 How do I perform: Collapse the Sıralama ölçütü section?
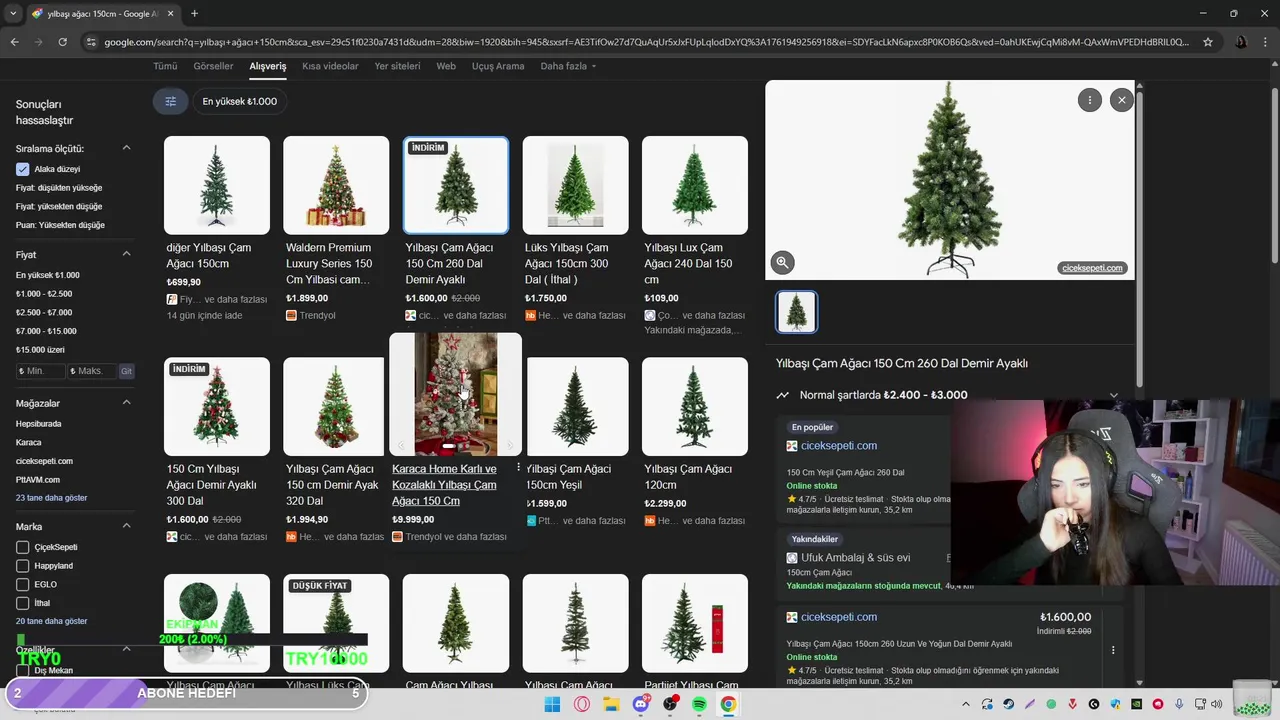[x=126, y=148]
